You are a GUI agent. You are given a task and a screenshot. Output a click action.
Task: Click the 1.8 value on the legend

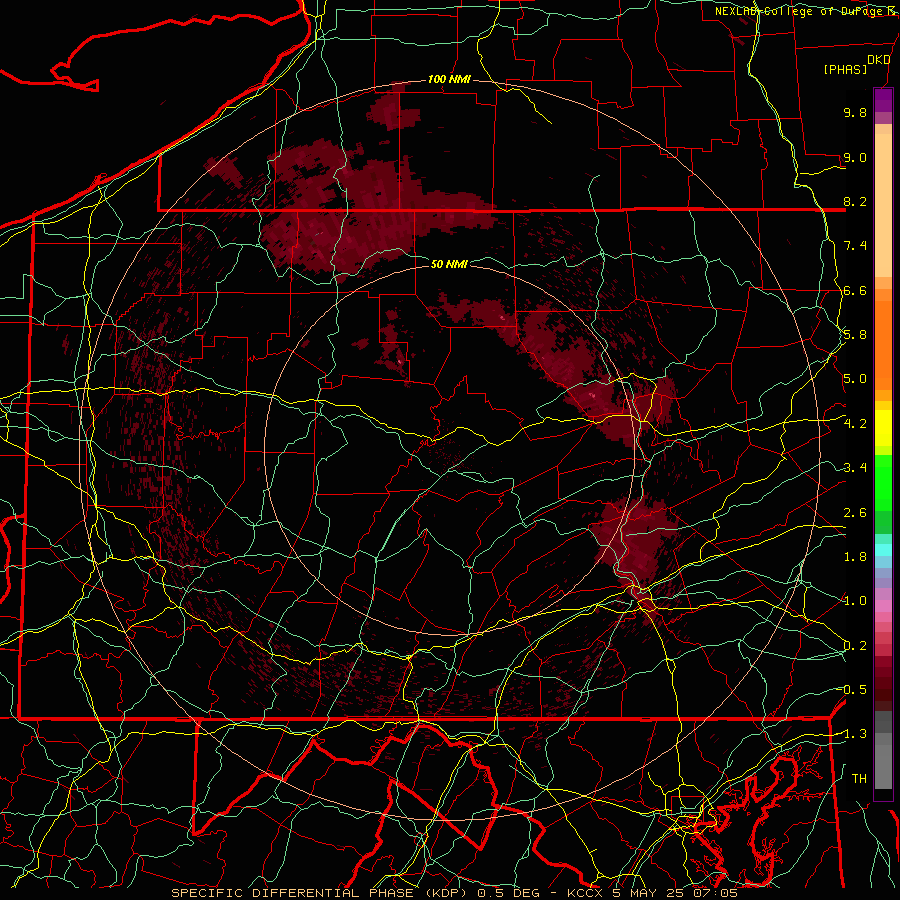pyautogui.click(x=855, y=557)
